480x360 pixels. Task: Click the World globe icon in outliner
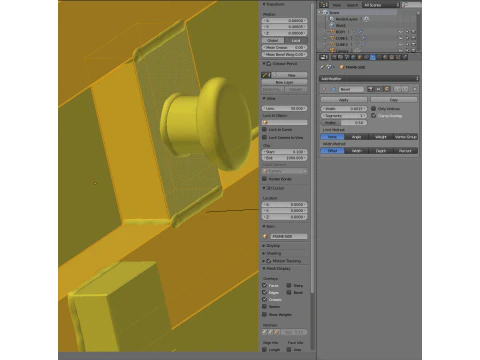click(x=332, y=25)
